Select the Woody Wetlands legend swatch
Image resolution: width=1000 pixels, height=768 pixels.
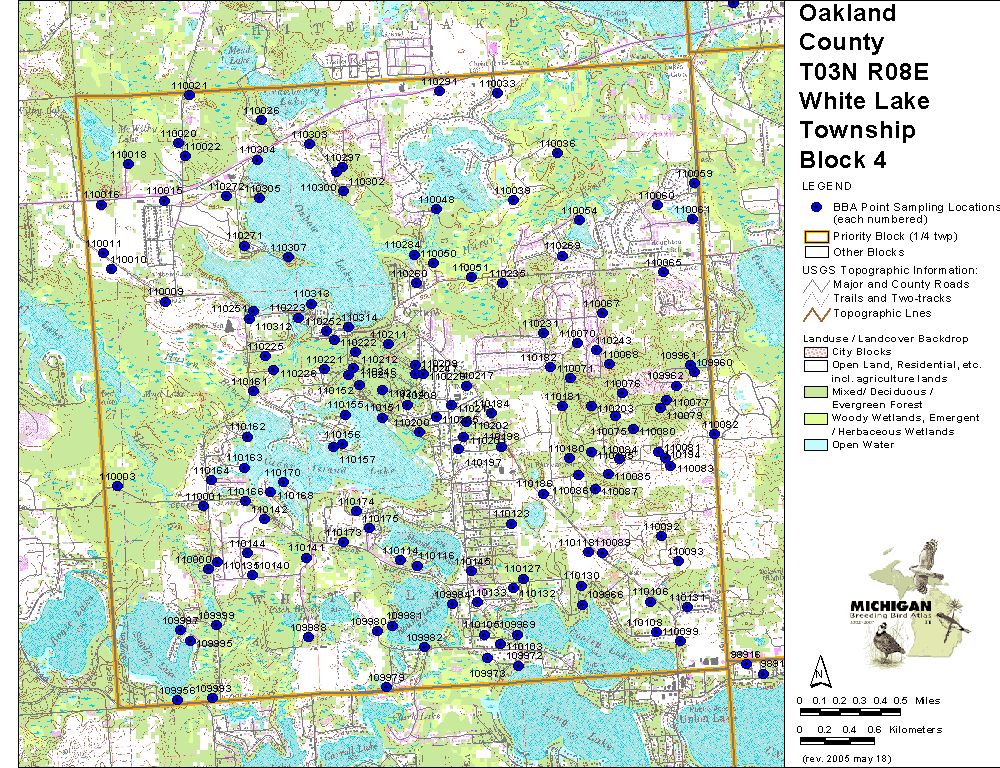click(816, 418)
